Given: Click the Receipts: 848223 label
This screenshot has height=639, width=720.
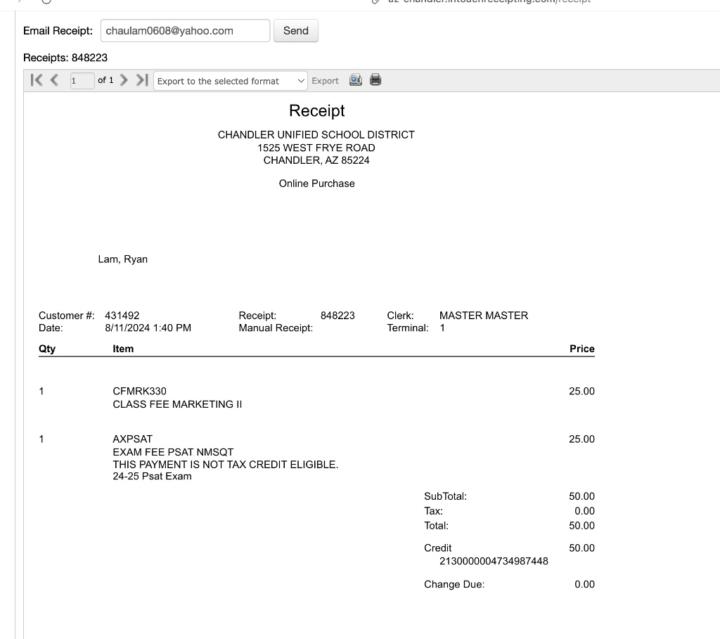Looking at the screenshot, I should [x=65, y=58].
